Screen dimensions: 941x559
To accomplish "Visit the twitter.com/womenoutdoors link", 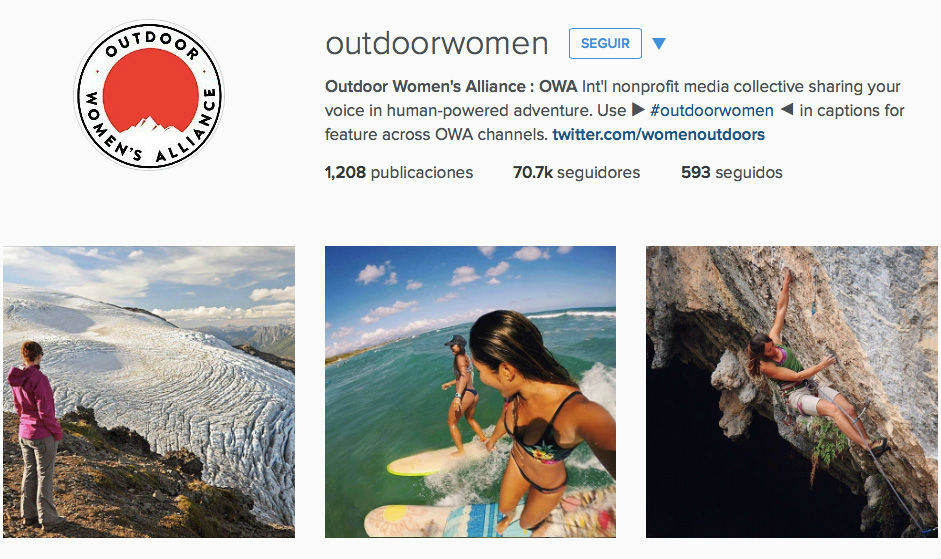I will pos(658,134).
